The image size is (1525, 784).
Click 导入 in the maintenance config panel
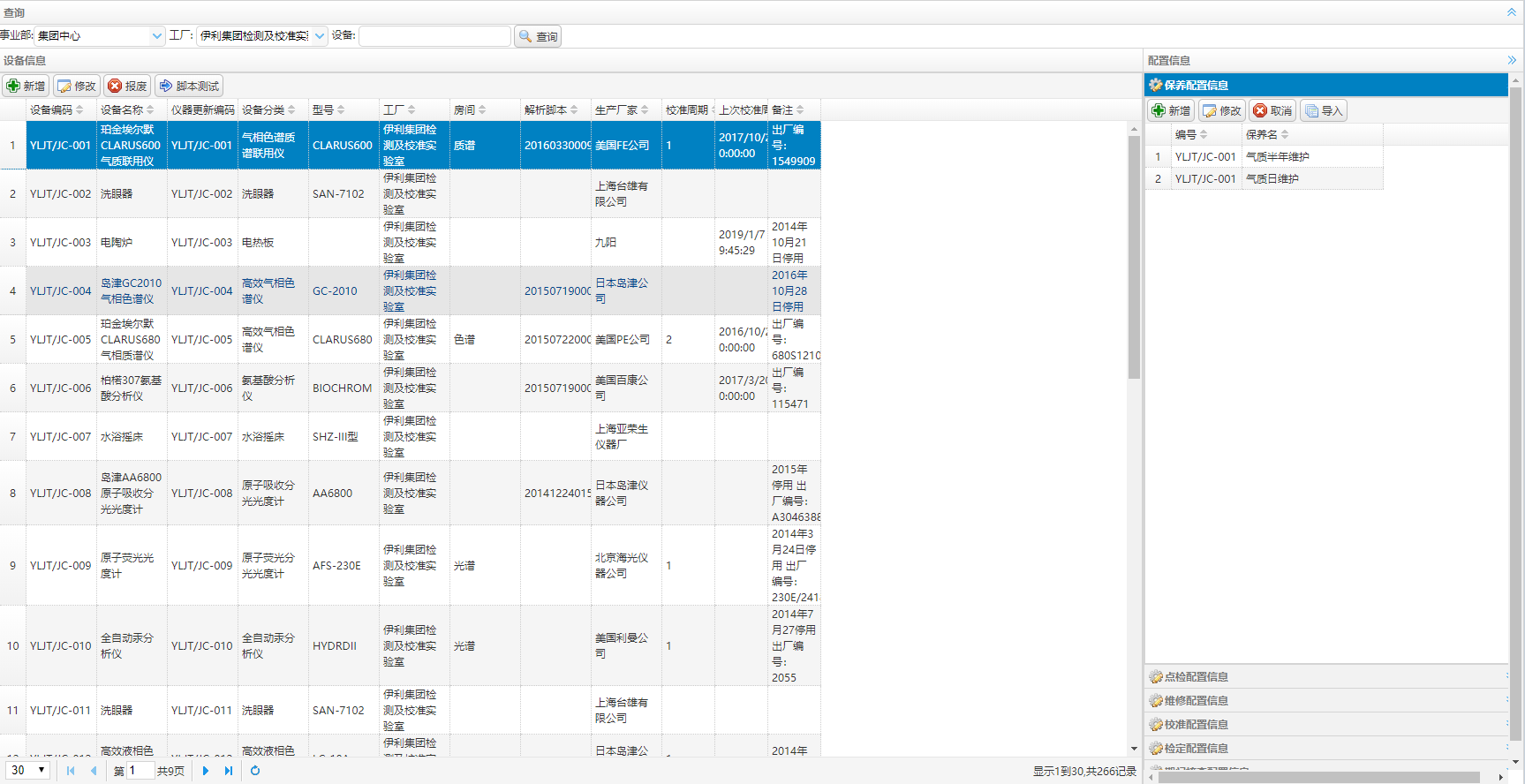click(1324, 110)
